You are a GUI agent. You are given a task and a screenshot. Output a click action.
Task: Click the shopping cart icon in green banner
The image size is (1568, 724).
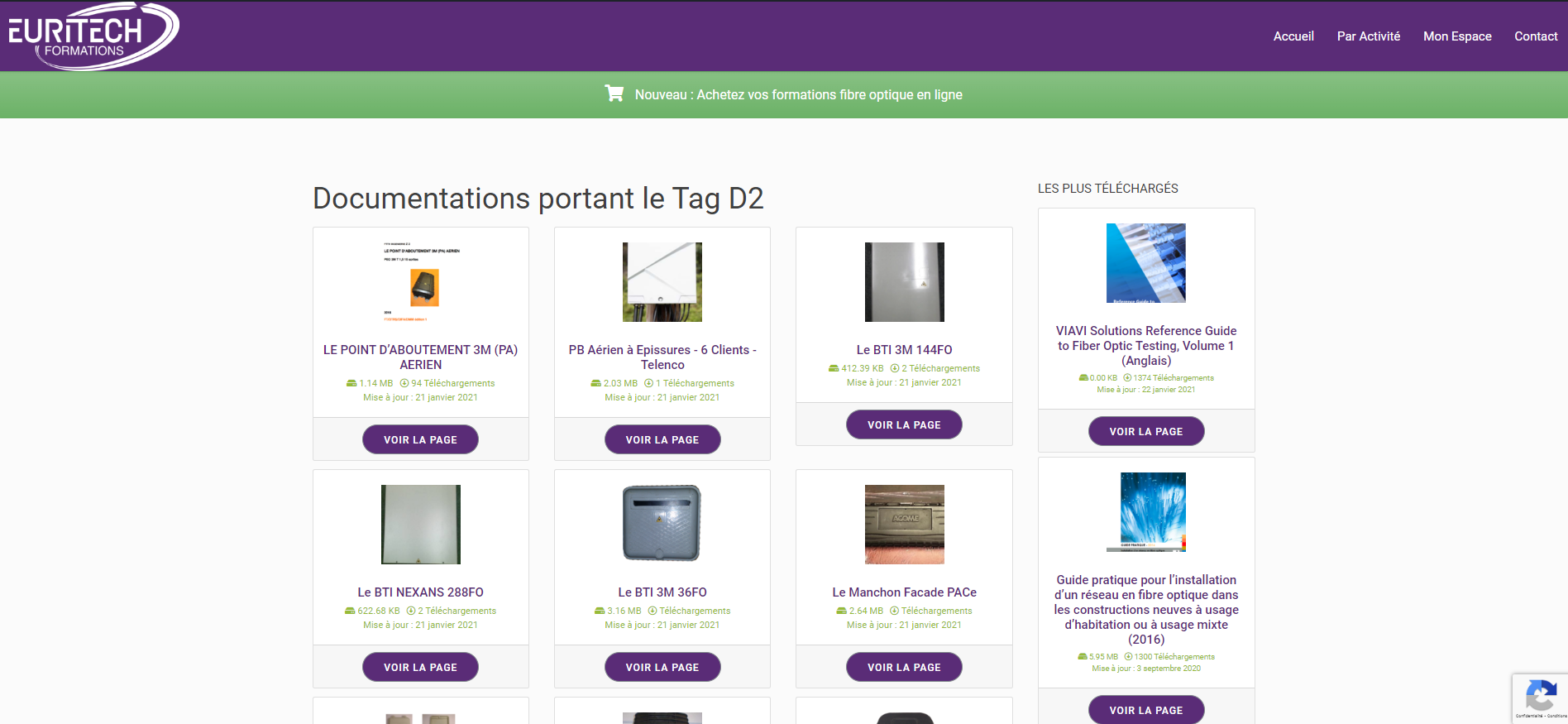tap(614, 93)
